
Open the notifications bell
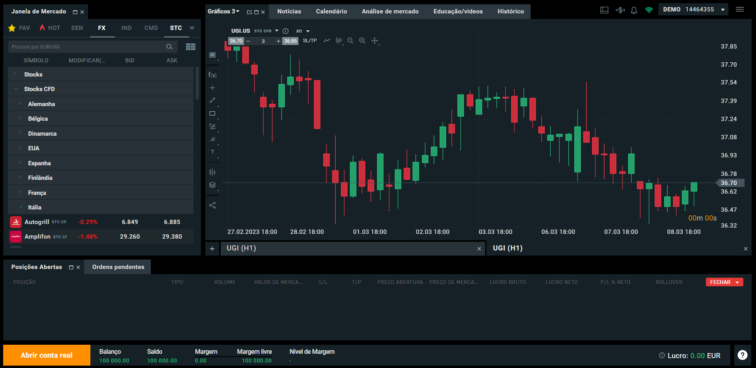634,10
